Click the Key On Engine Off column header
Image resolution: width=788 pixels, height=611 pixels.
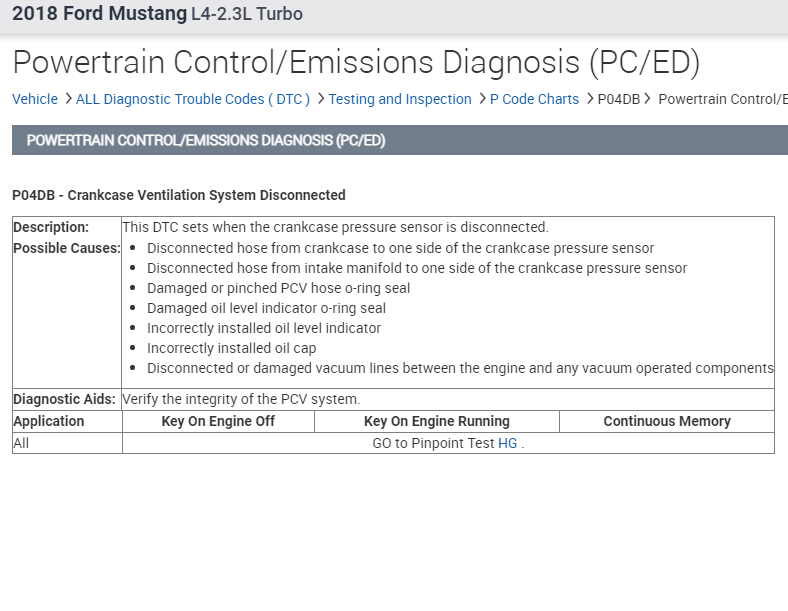pyautogui.click(x=218, y=421)
